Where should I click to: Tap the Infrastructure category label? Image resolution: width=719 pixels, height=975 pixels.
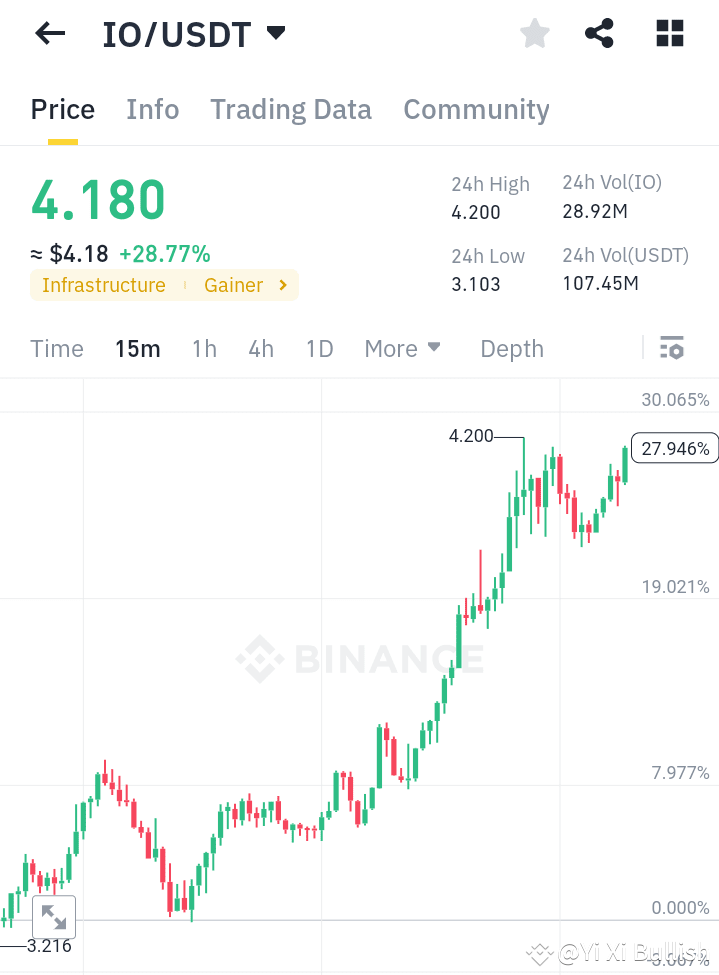point(103,285)
